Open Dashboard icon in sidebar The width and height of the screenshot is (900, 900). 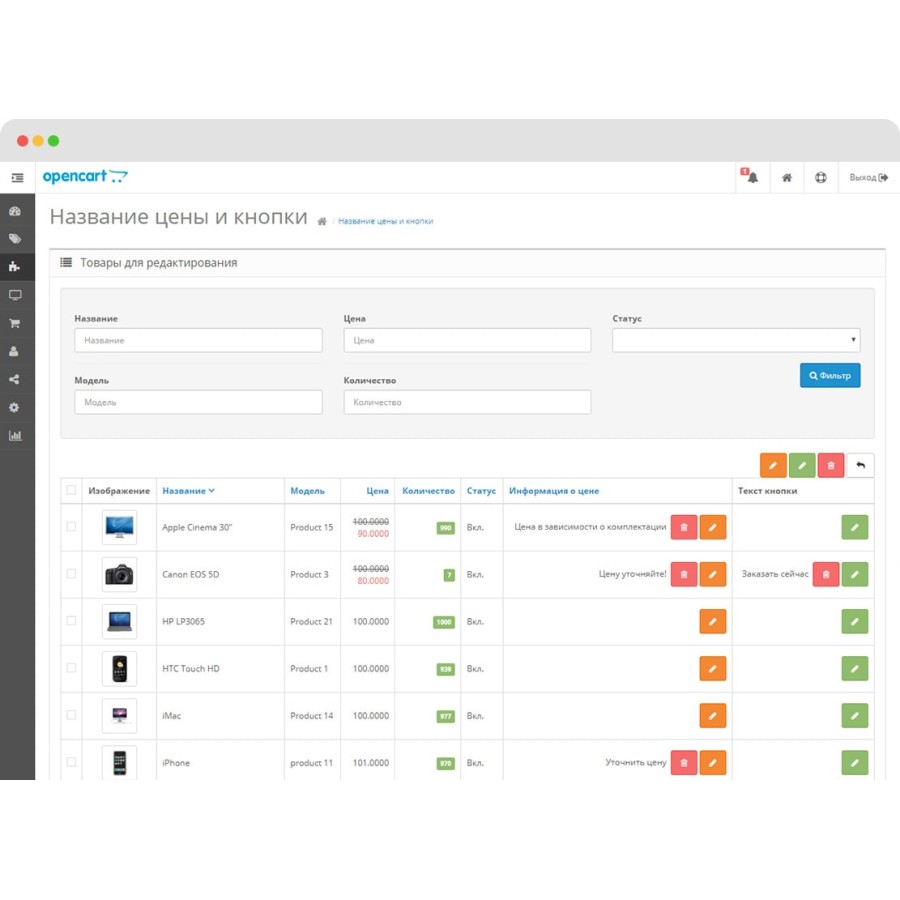pyautogui.click(x=15, y=211)
